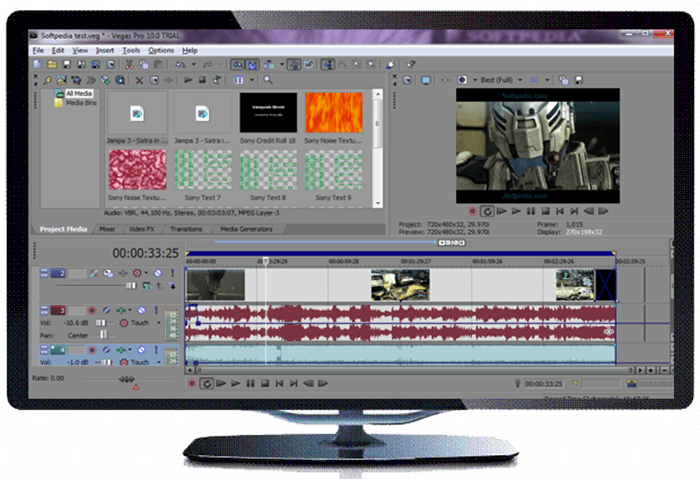Toggle the Normal Edit Tool button
700x488 pixels.
pyautogui.click(x=327, y=65)
